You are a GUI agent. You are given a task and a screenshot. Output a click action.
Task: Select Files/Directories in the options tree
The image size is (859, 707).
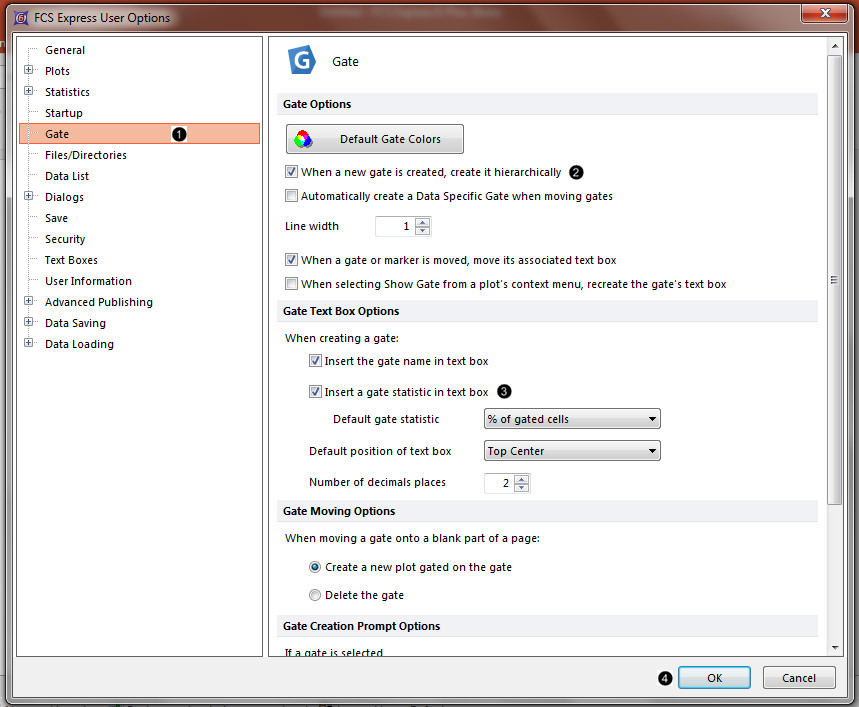(x=85, y=155)
